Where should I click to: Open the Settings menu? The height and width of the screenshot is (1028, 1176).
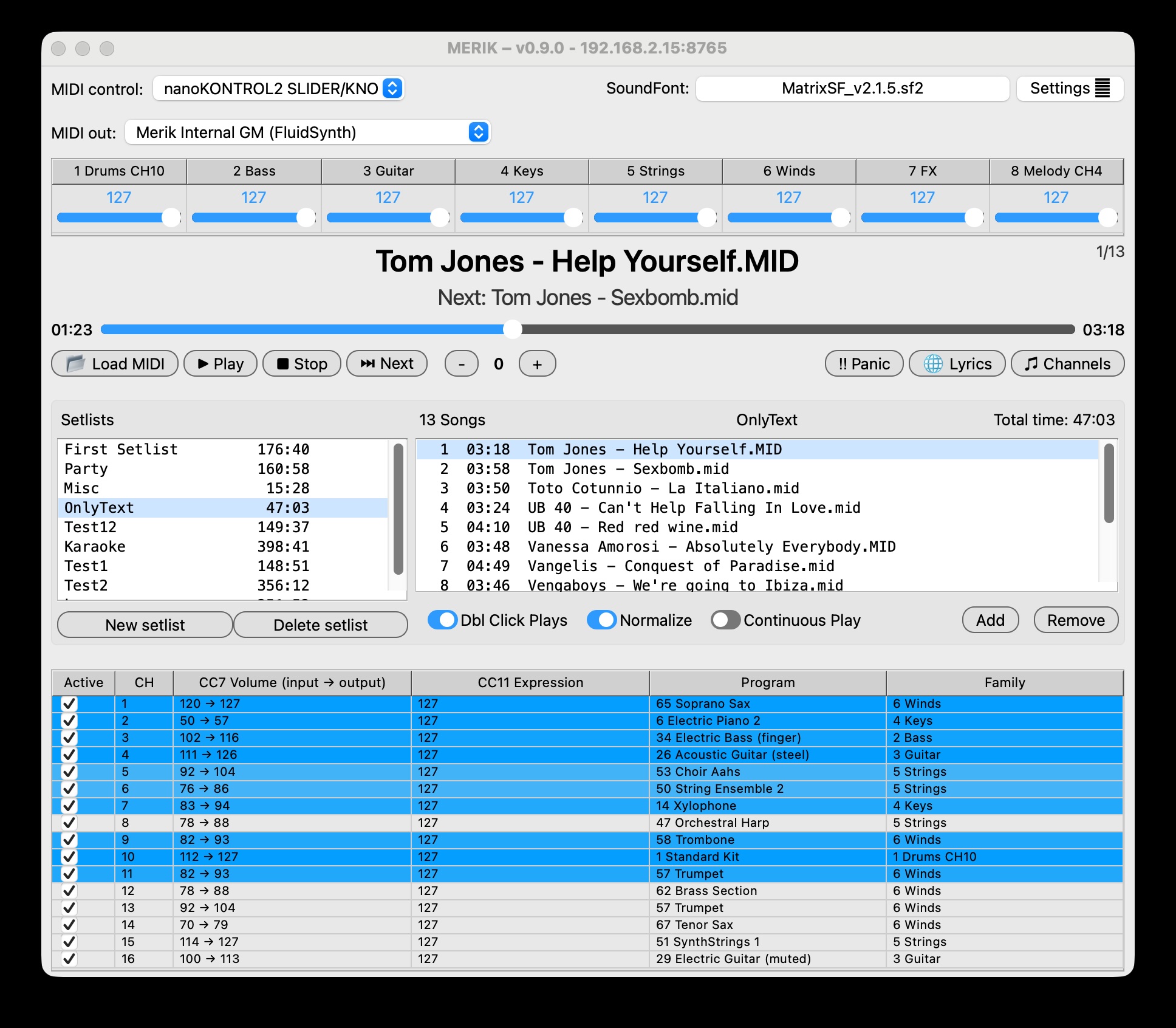(x=1069, y=88)
